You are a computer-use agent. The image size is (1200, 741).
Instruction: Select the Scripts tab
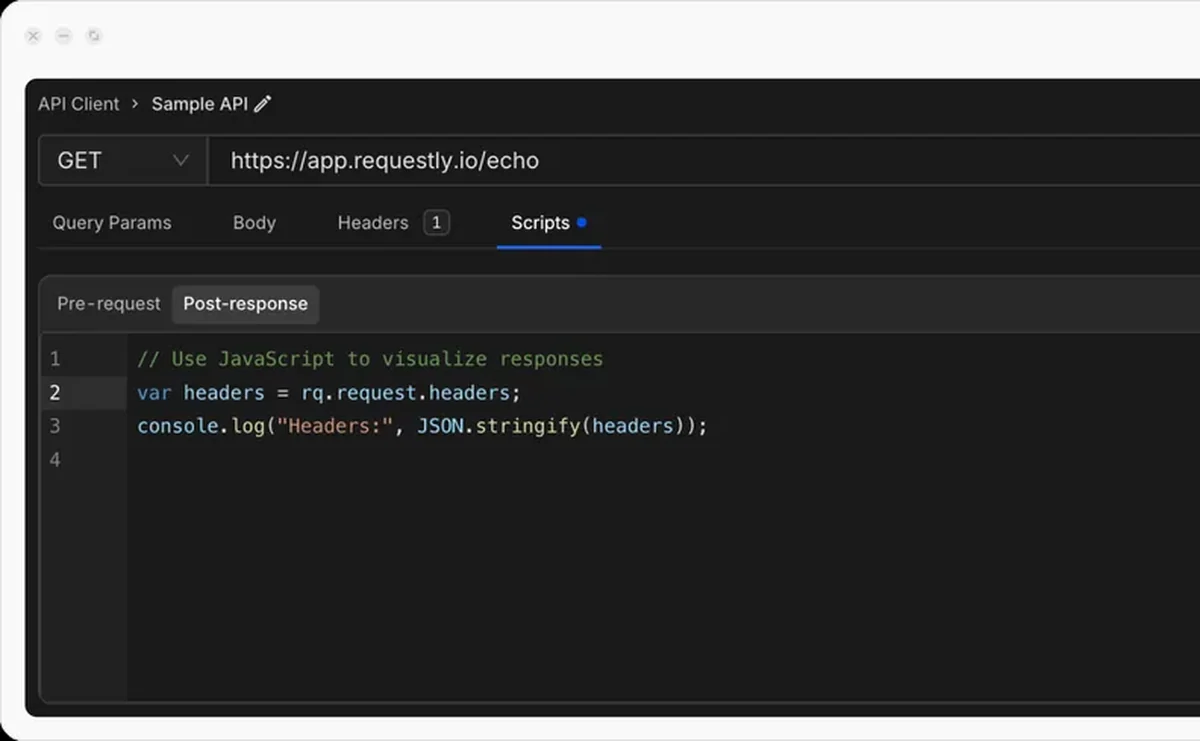point(548,223)
